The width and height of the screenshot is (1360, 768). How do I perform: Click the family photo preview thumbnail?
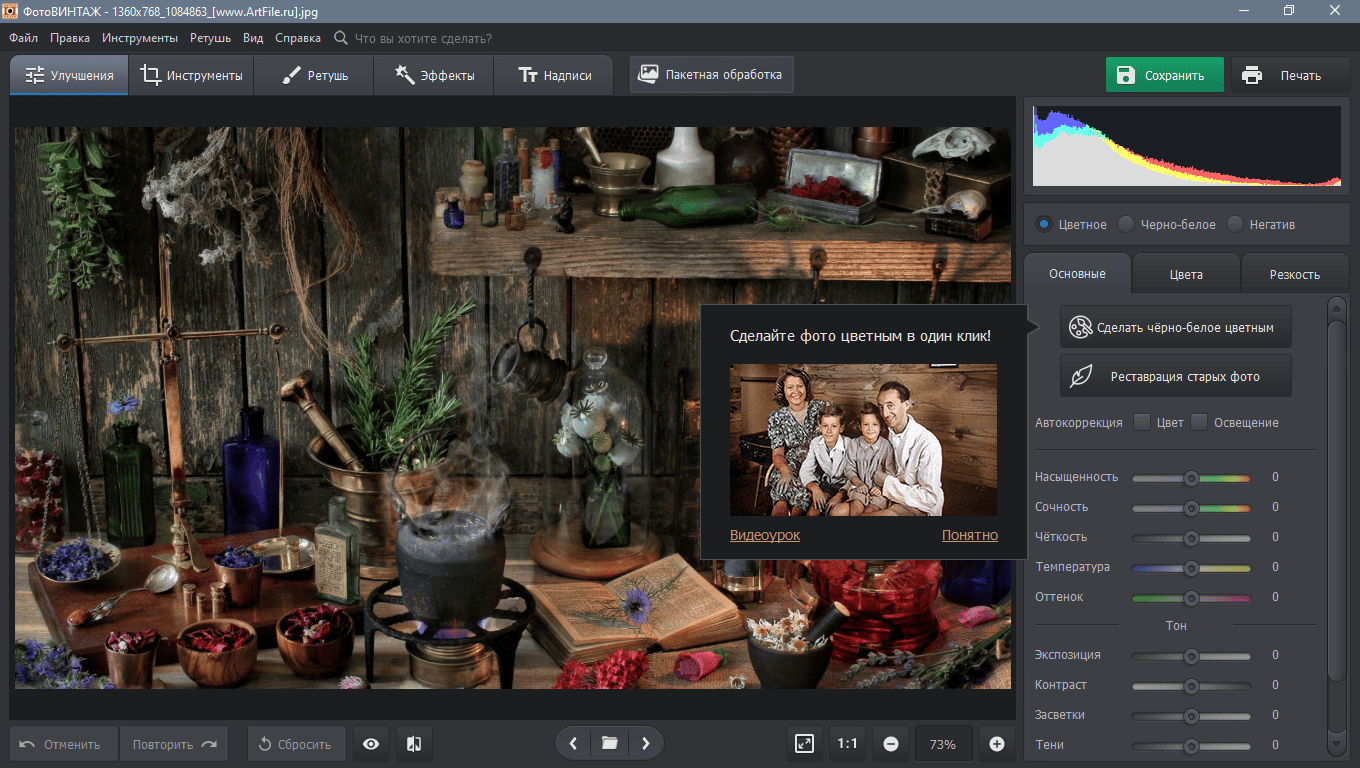[863, 440]
